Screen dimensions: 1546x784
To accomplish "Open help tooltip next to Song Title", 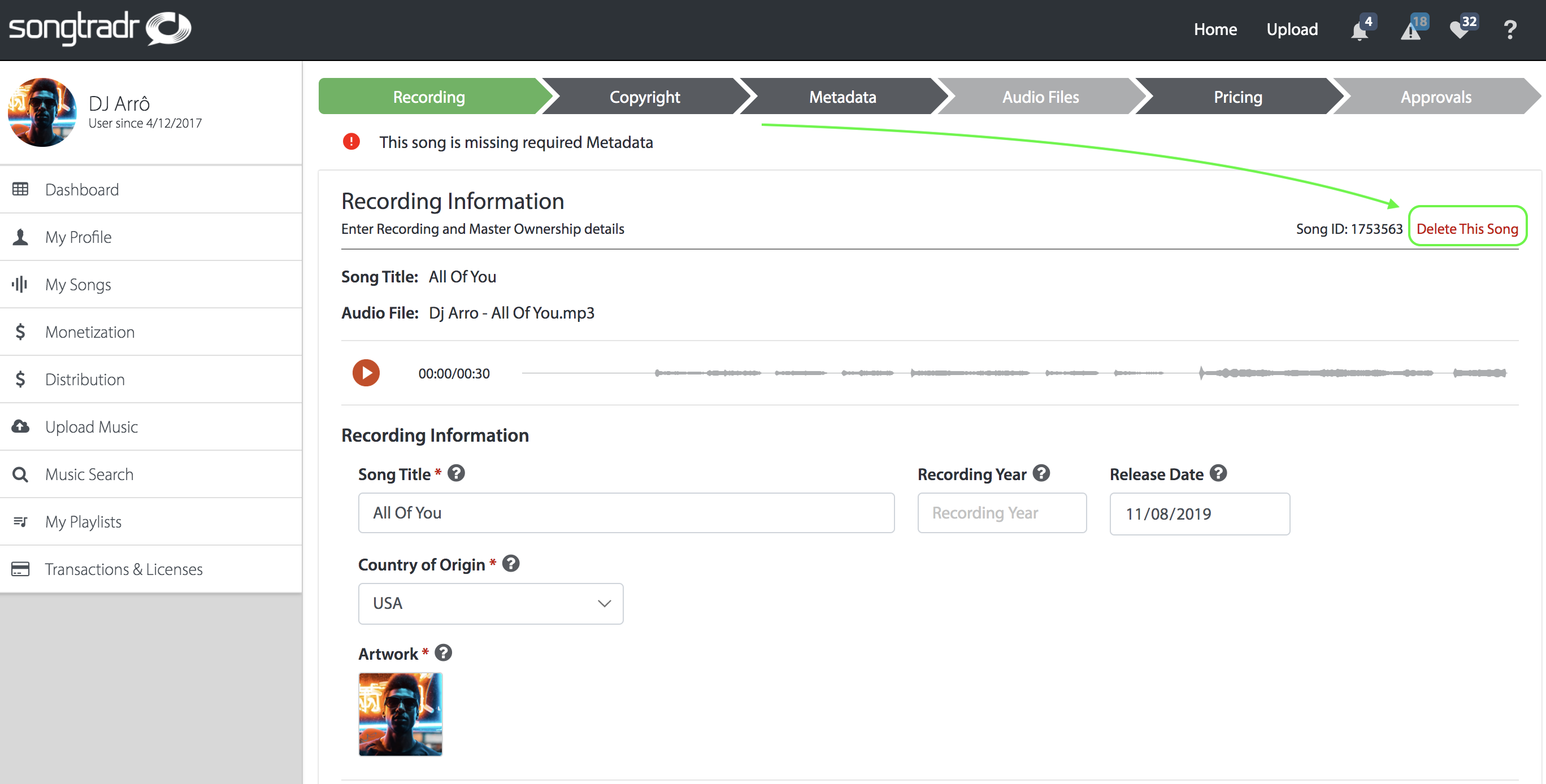I will (456, 474).
